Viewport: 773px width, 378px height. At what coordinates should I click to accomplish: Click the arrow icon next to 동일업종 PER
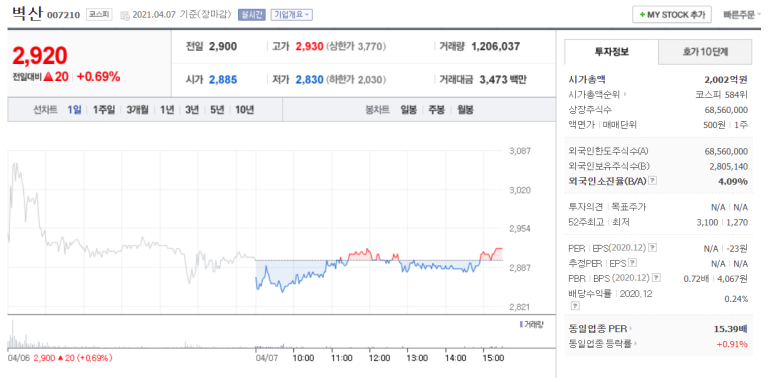(x=631, y=328)
